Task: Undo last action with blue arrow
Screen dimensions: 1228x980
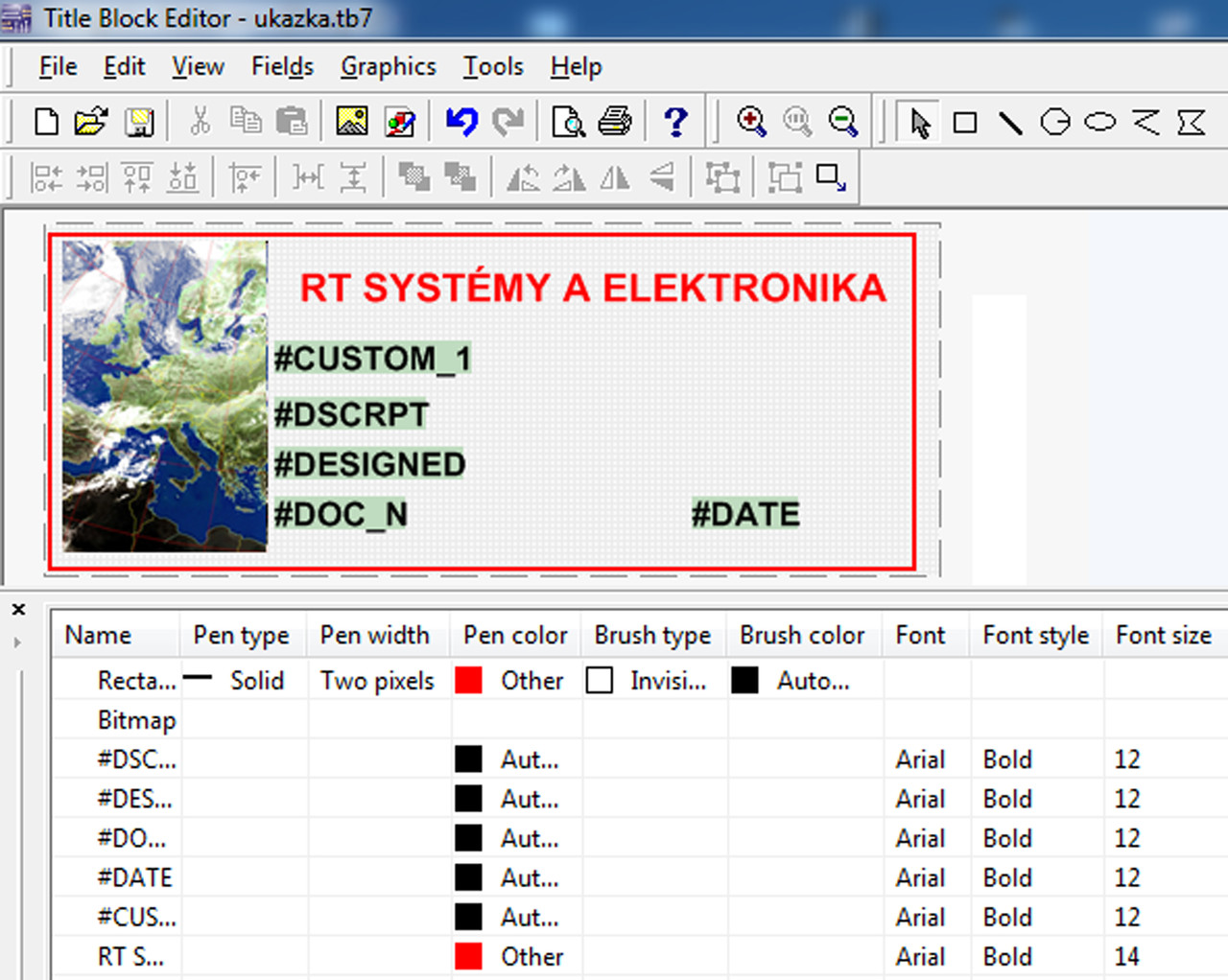Action: pyautogui.click(x=461, y=122)
